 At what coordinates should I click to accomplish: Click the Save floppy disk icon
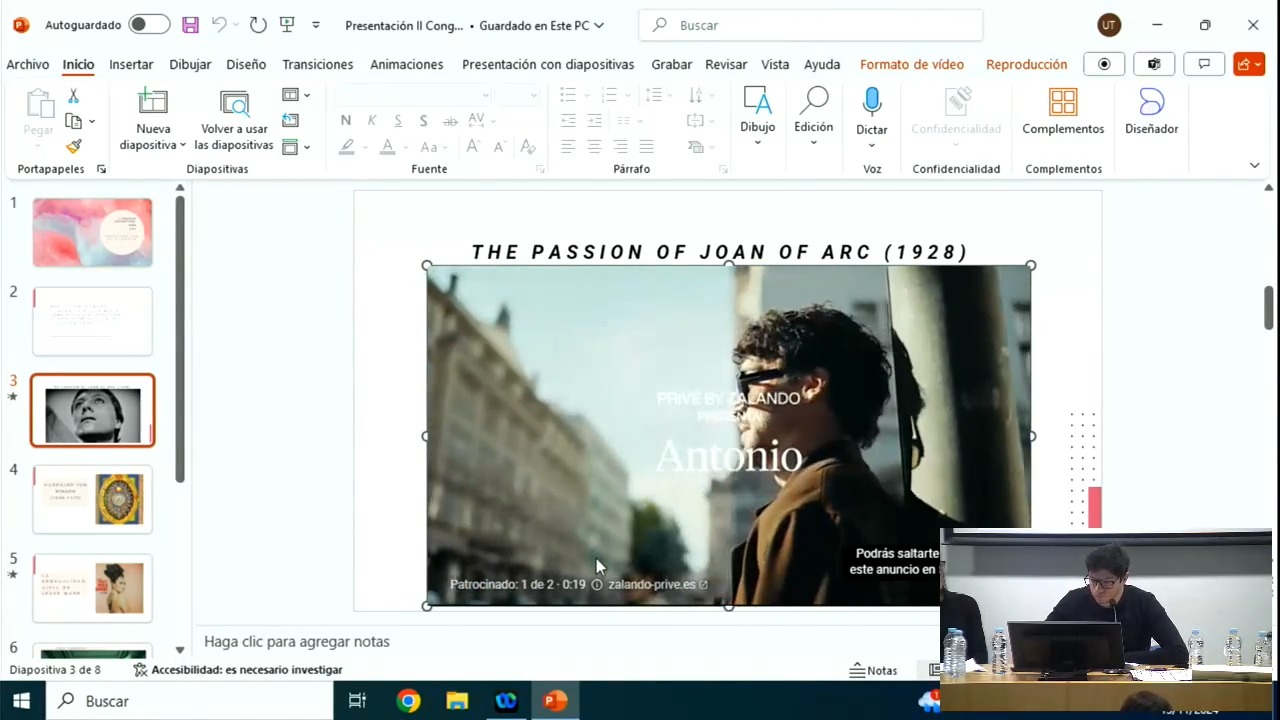[x=190, y=25]
